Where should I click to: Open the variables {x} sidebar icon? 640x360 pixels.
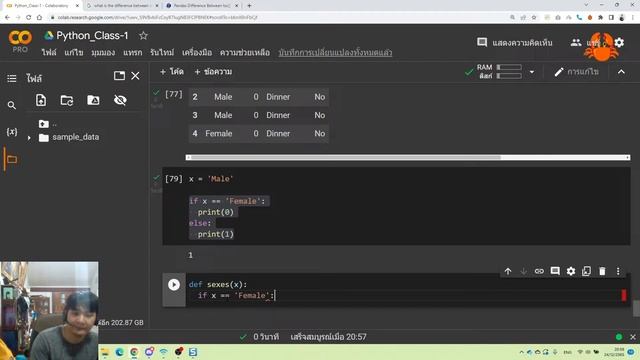(12, 132)
